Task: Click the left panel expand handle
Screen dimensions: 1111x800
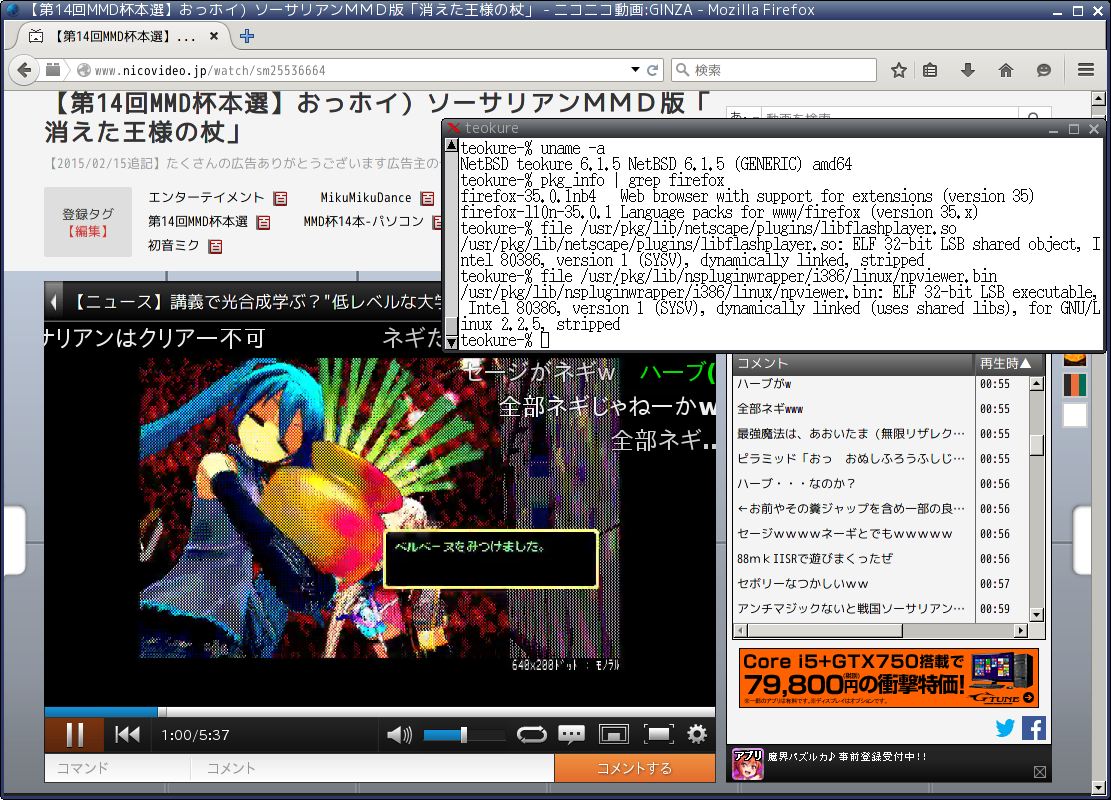Action: coord(14,540)
